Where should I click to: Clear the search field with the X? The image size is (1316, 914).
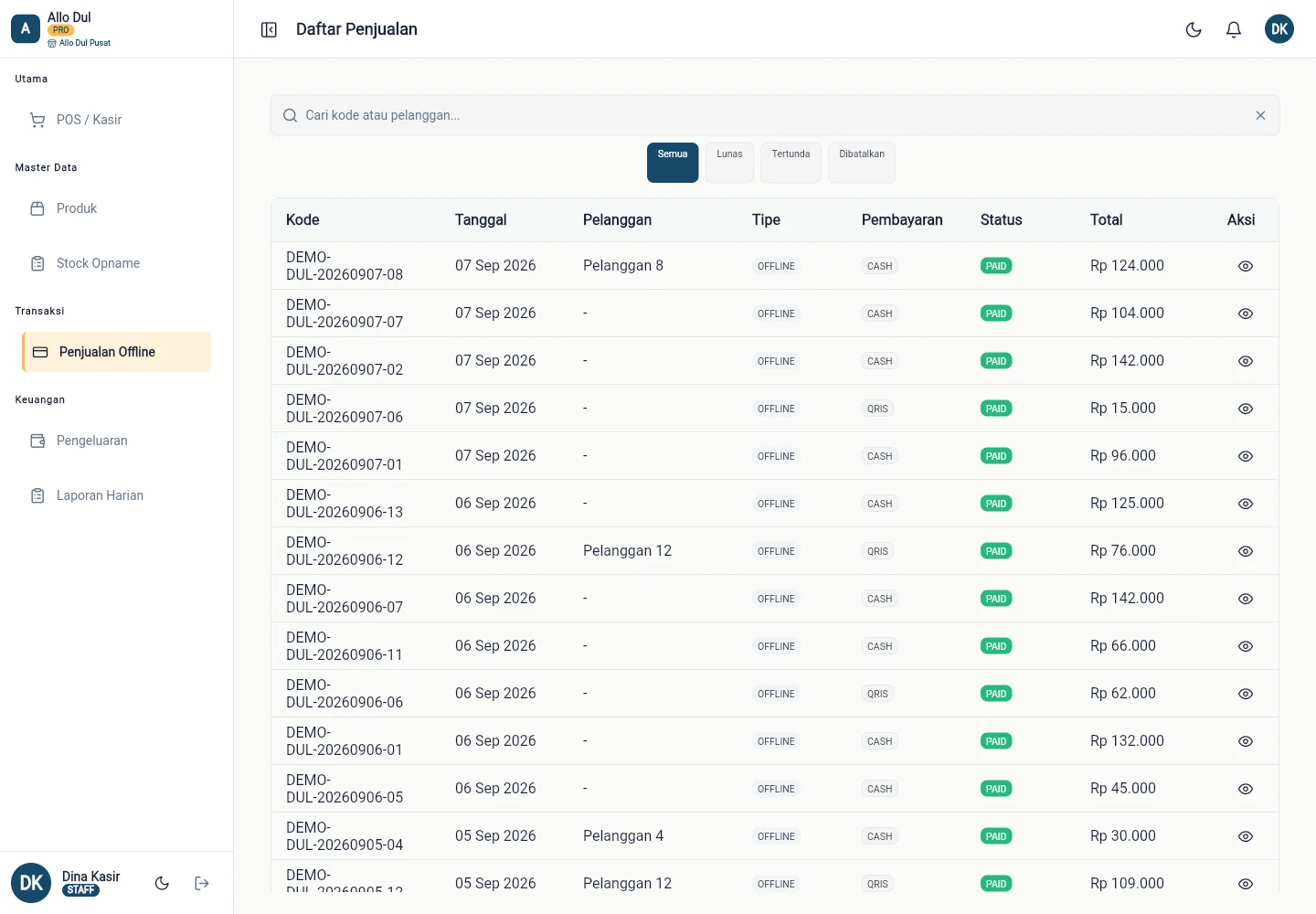tap(1260, 115)
